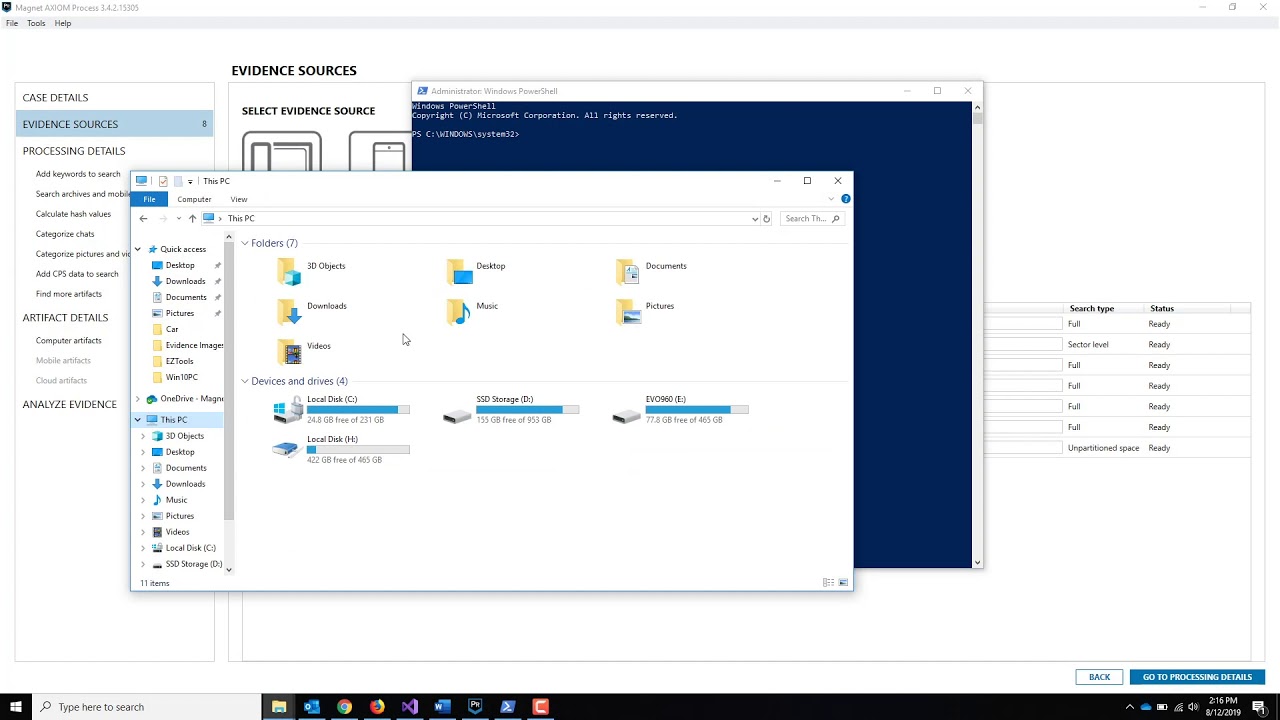Open Outlook from the taskbar
Image resolution: width=1280 pixels, height=720 pixels.
click(x=311, y=707)
